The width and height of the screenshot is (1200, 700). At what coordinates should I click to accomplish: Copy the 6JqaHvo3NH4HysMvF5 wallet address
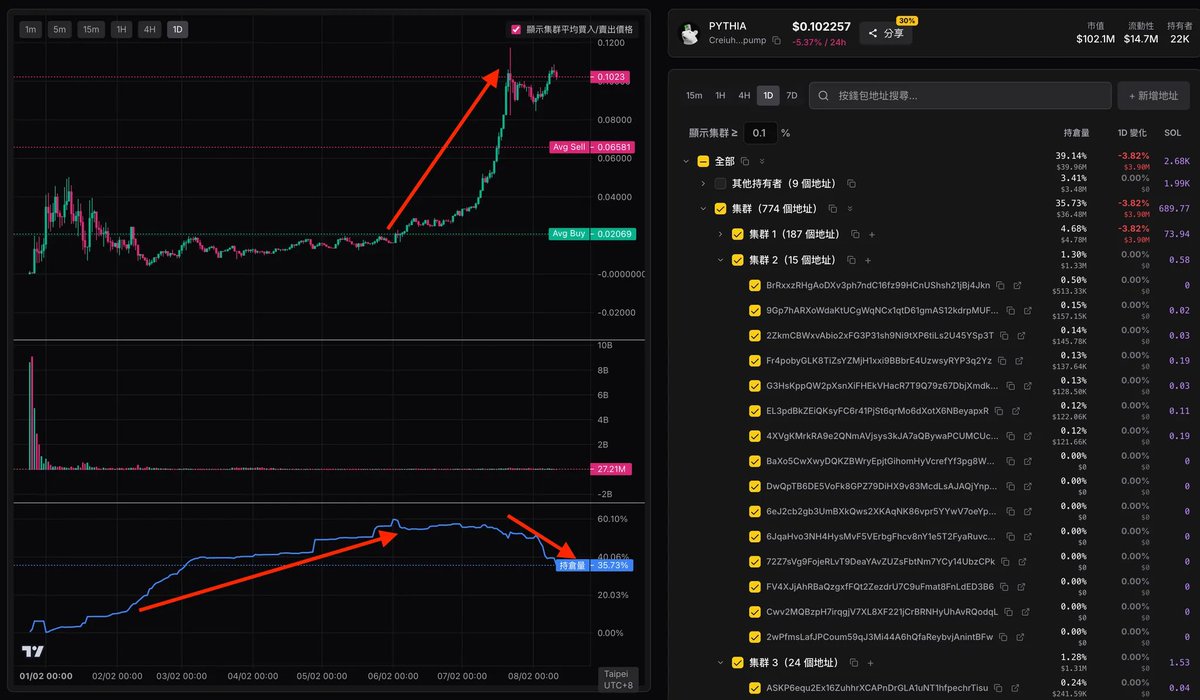coord(1009,536)
